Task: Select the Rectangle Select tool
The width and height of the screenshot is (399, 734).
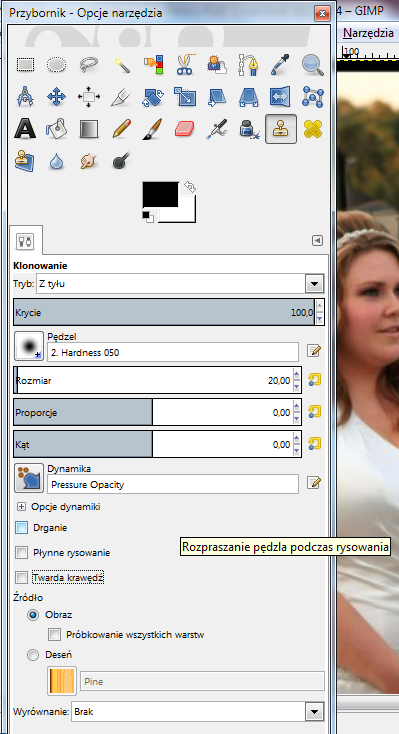Action: [25, 65]
